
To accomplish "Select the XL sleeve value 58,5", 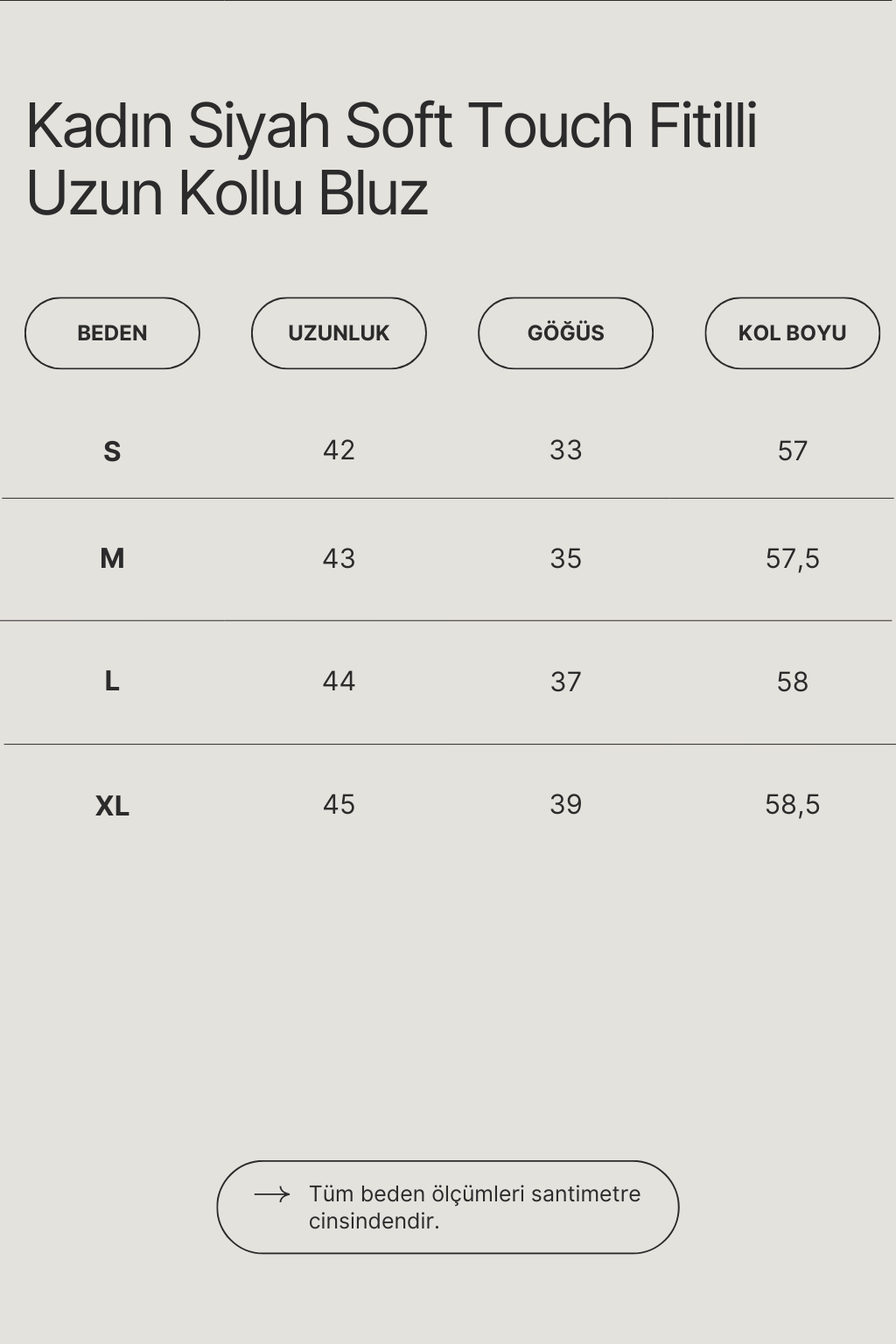I will [x=792, y=805].
